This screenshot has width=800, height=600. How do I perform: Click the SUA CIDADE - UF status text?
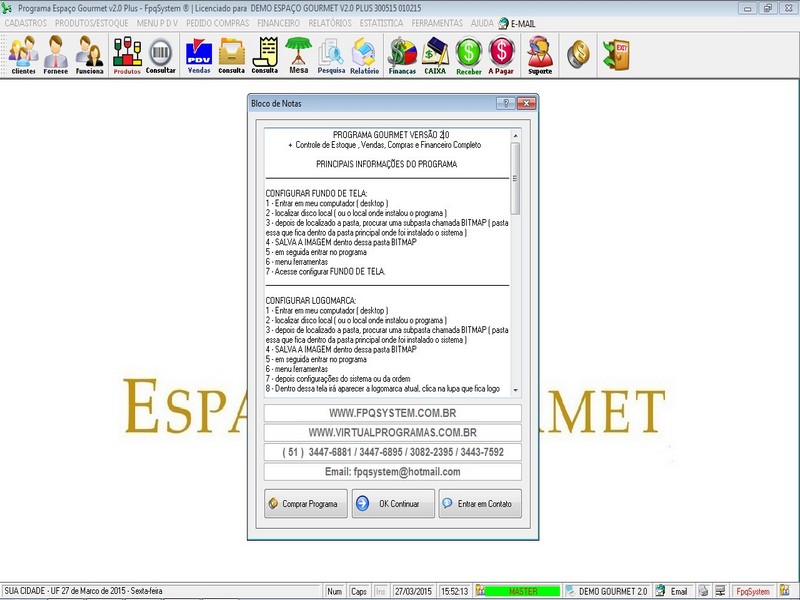coord(84,591)
